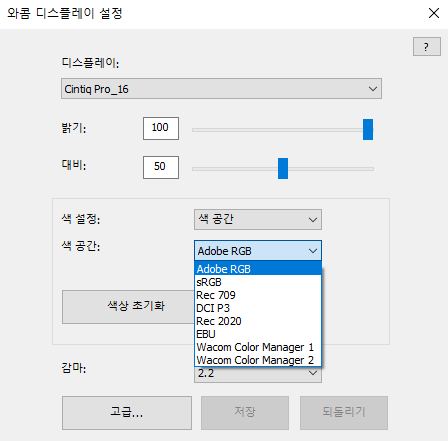Screen dimensions: 448x441
Task: Click the brightness slider handle
Action: click(368, 129)
